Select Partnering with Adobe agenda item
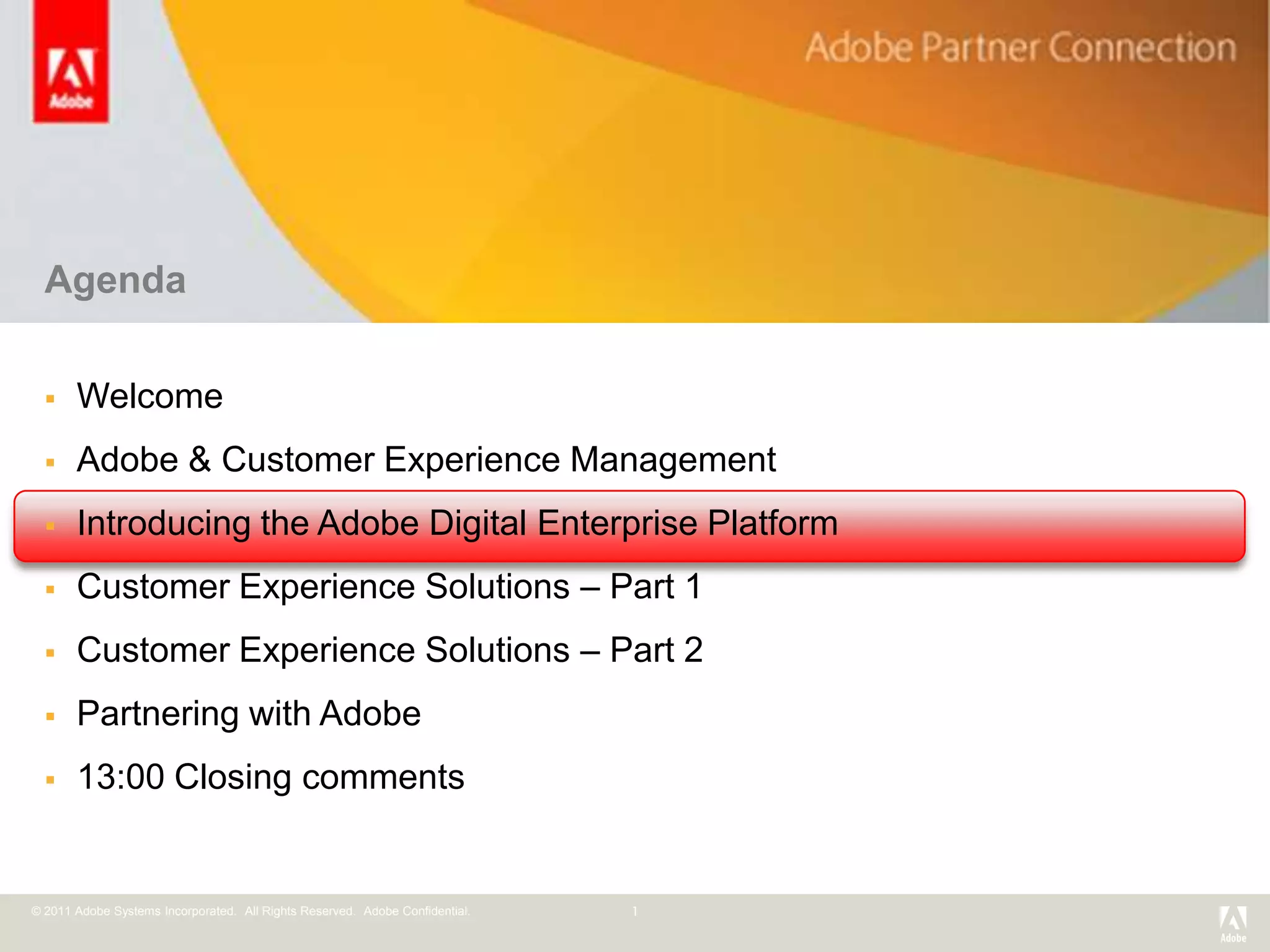This screenshot has width=1270, height=952. (249, 713)
